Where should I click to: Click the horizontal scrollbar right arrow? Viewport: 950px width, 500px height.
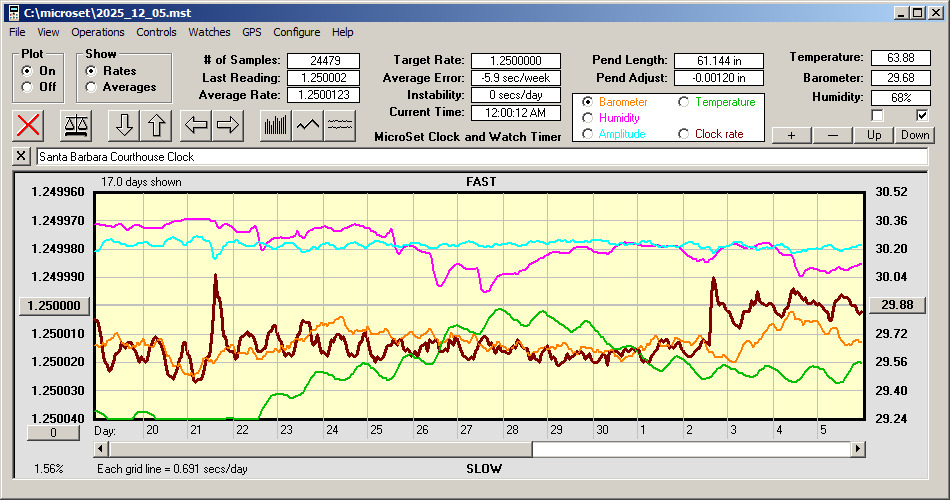click(857, 450)
